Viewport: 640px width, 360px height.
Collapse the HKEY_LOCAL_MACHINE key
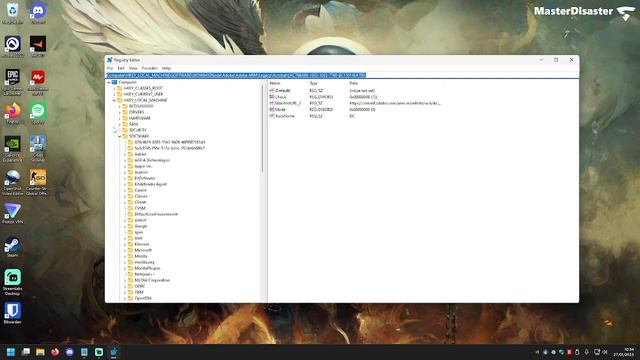114,100
